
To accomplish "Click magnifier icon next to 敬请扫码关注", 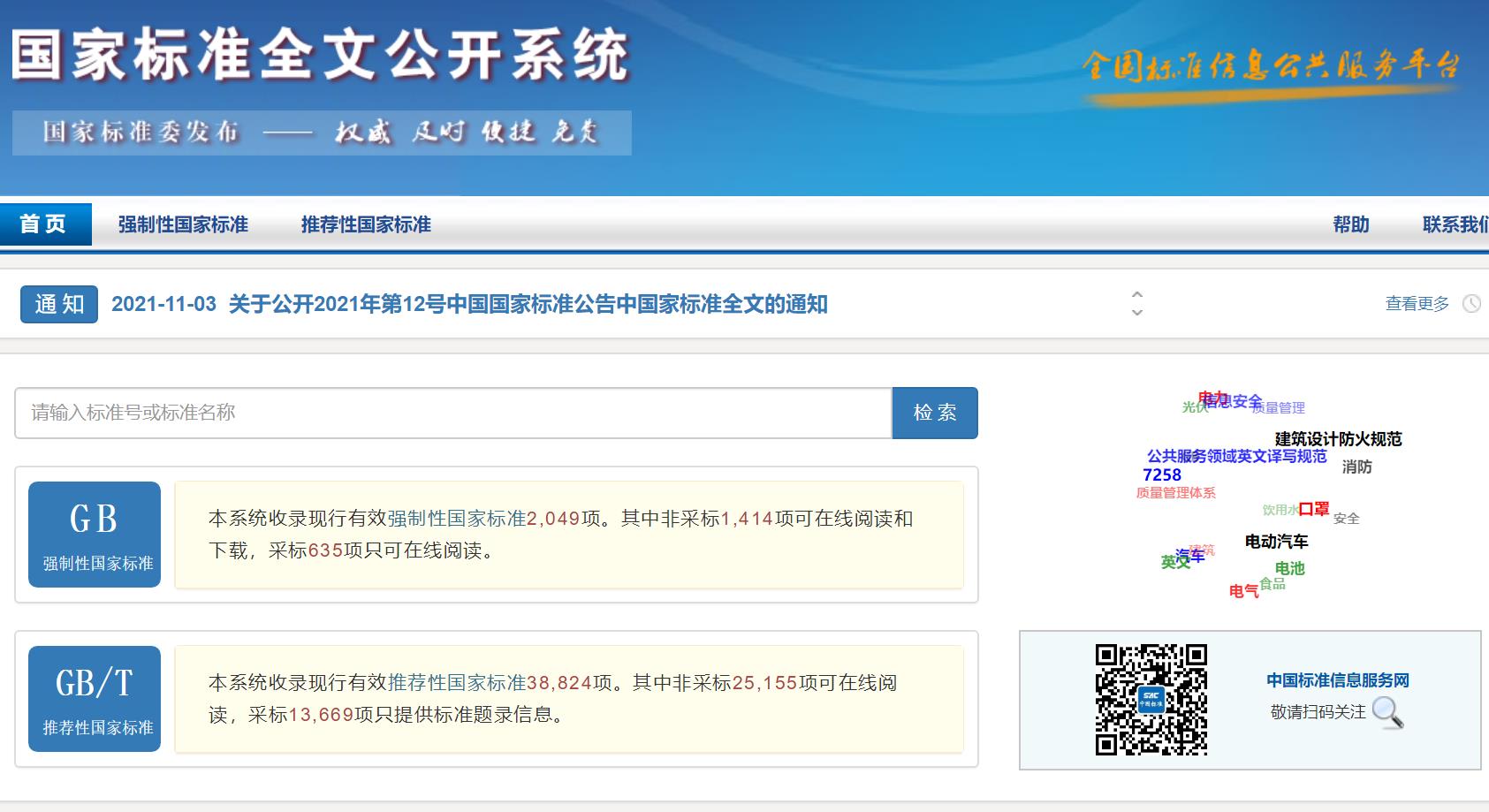I will click(x=1387, y=712).
